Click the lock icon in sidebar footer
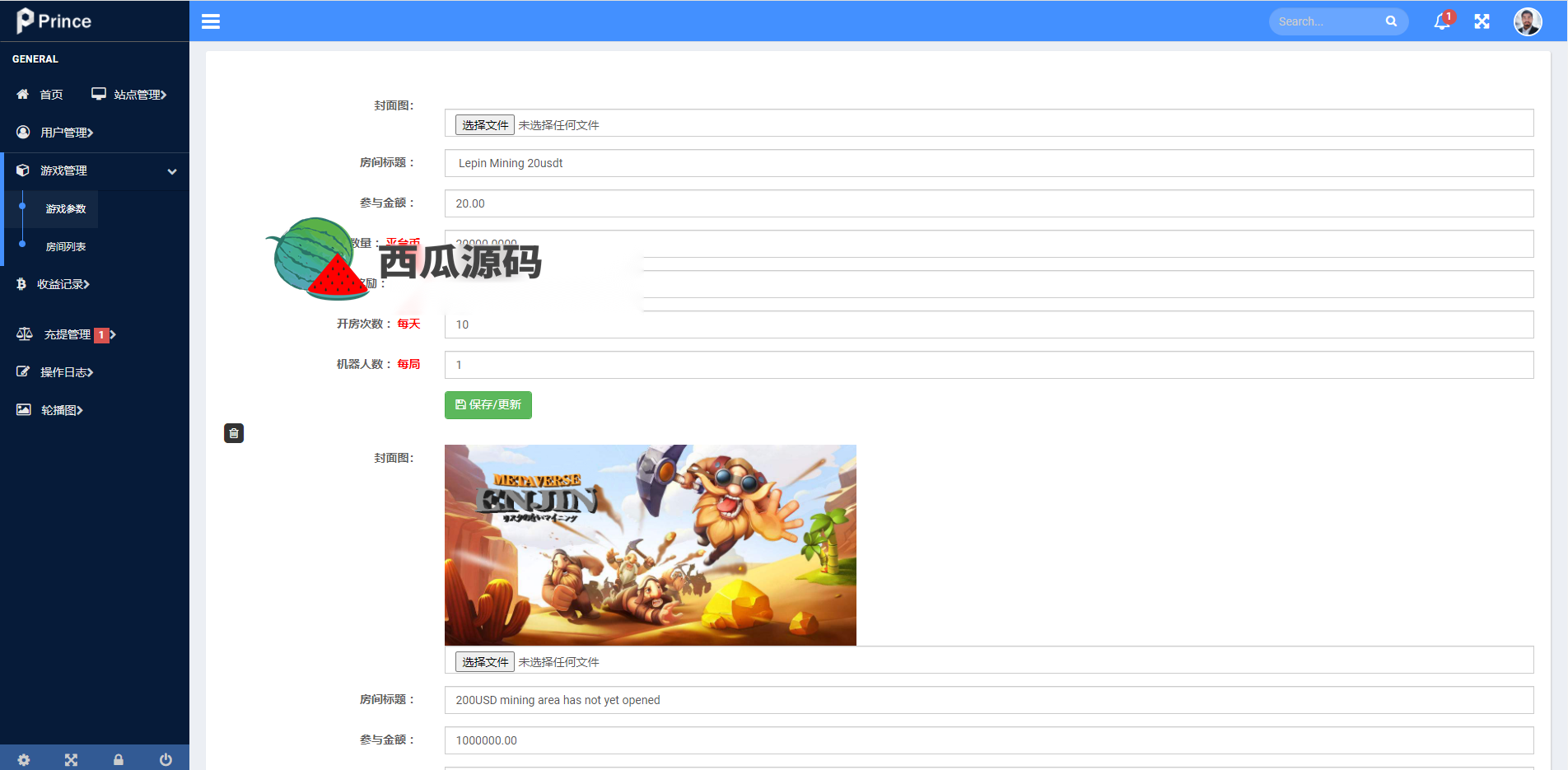1568x770 pixels. [119, 759]
